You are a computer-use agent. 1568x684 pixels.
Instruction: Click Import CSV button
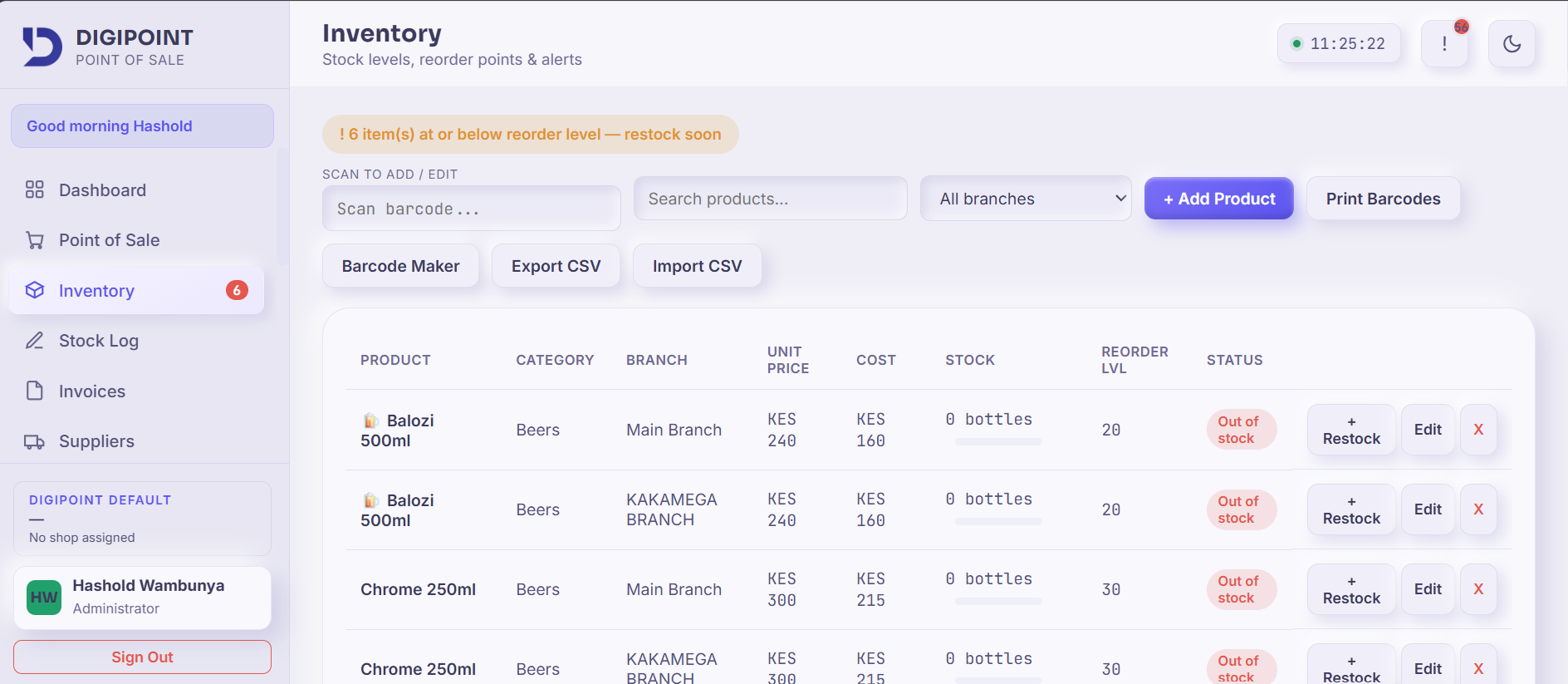697,266
